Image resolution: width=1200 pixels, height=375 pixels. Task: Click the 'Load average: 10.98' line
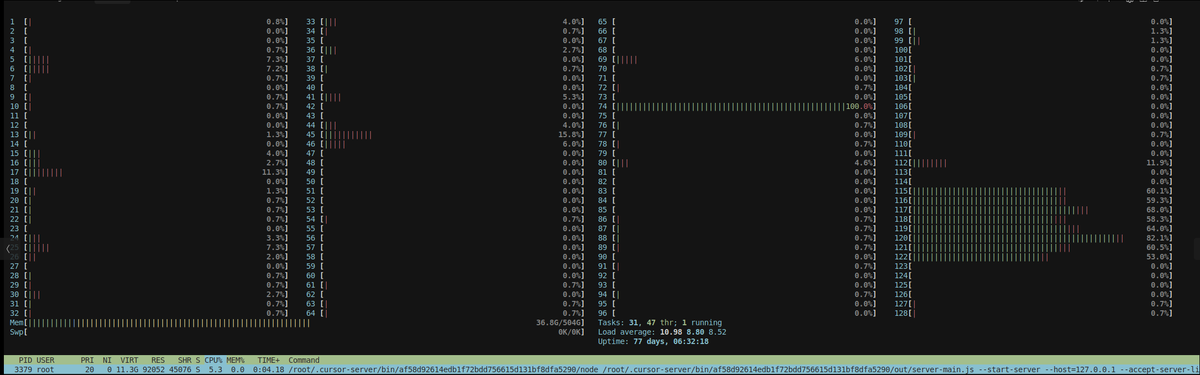click(662, 331)
